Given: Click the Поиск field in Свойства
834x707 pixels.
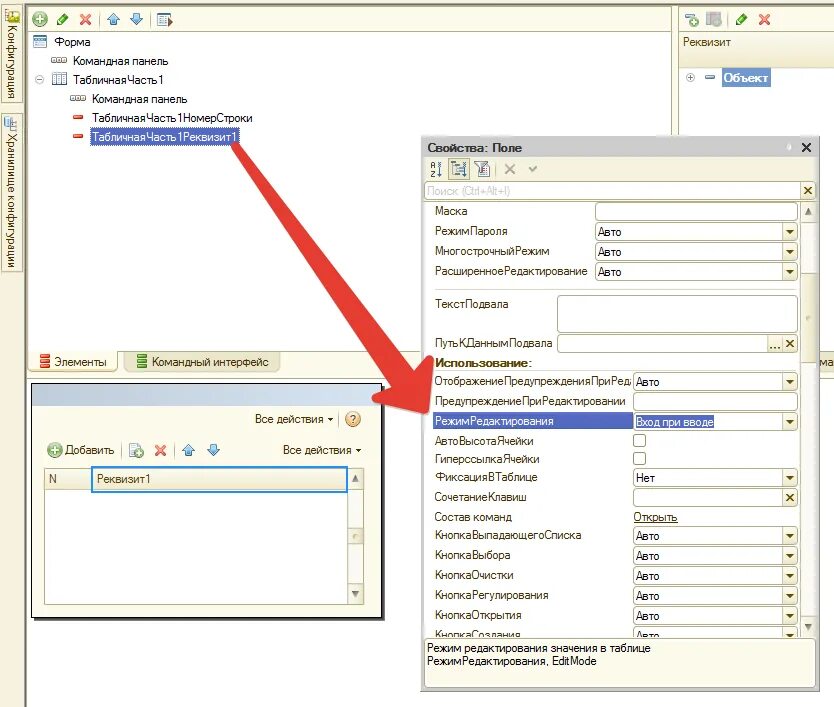Looking at the screenshot, I should coord(612,190).
